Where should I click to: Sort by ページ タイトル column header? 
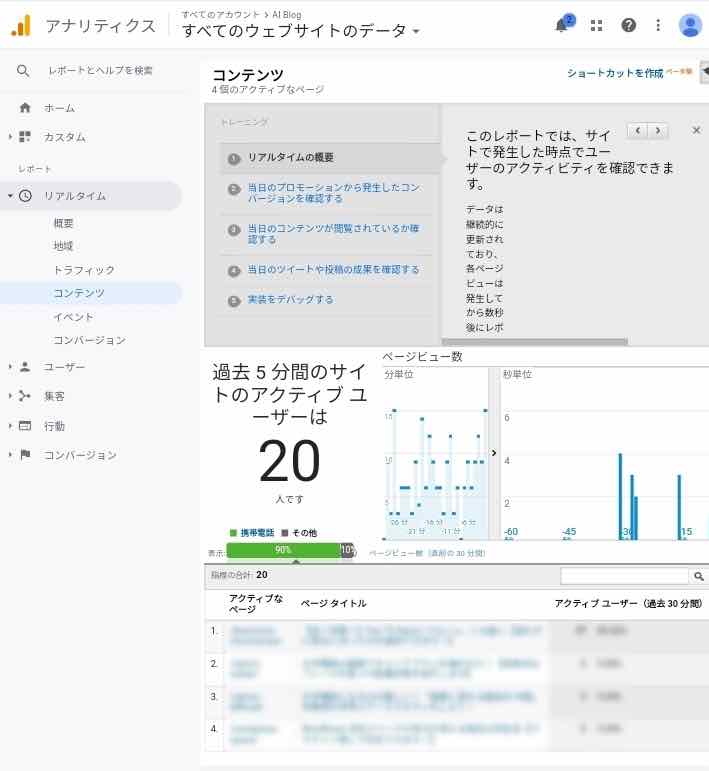[334, 603]
